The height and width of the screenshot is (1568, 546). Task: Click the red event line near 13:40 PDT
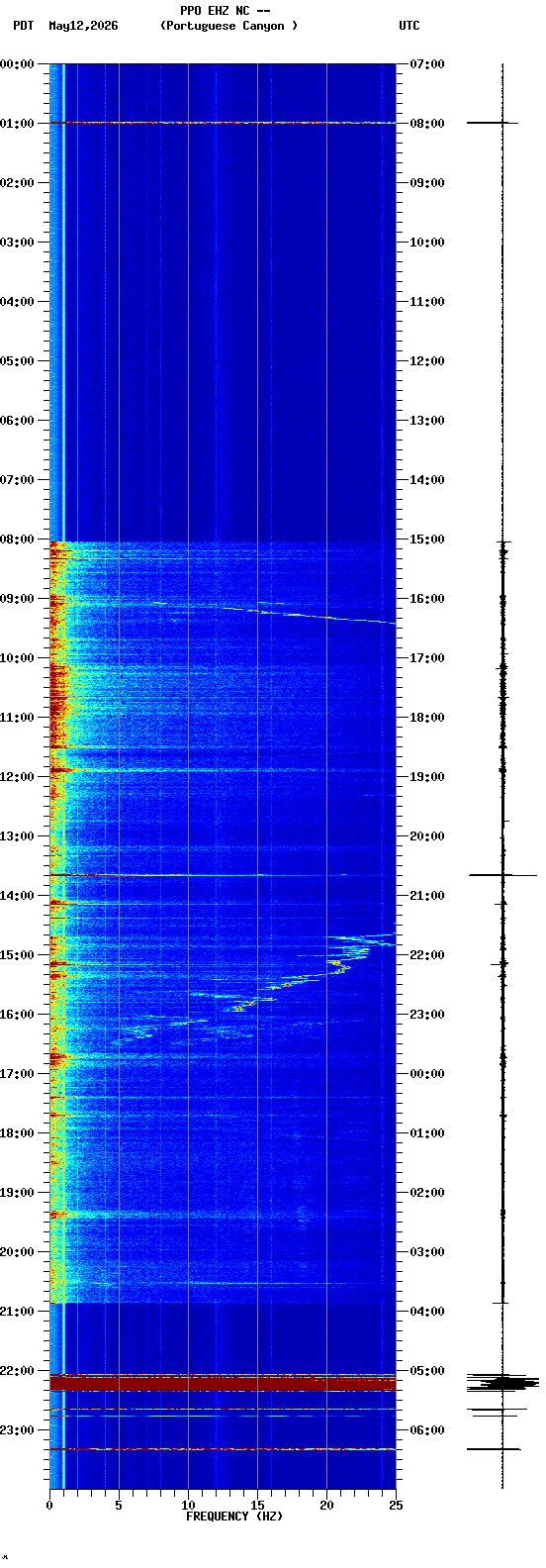pos(223,875)
